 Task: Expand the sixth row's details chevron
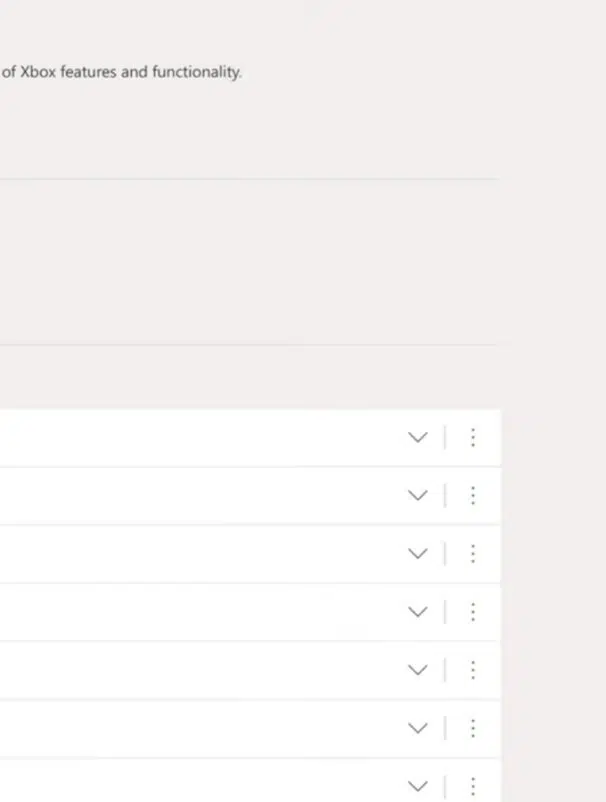click(x=418, y=727)
